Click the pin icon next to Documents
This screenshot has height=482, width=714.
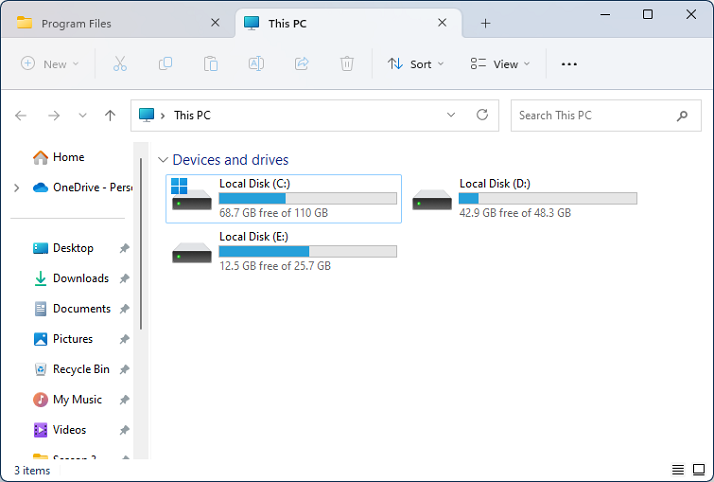(x=124, y=309)
